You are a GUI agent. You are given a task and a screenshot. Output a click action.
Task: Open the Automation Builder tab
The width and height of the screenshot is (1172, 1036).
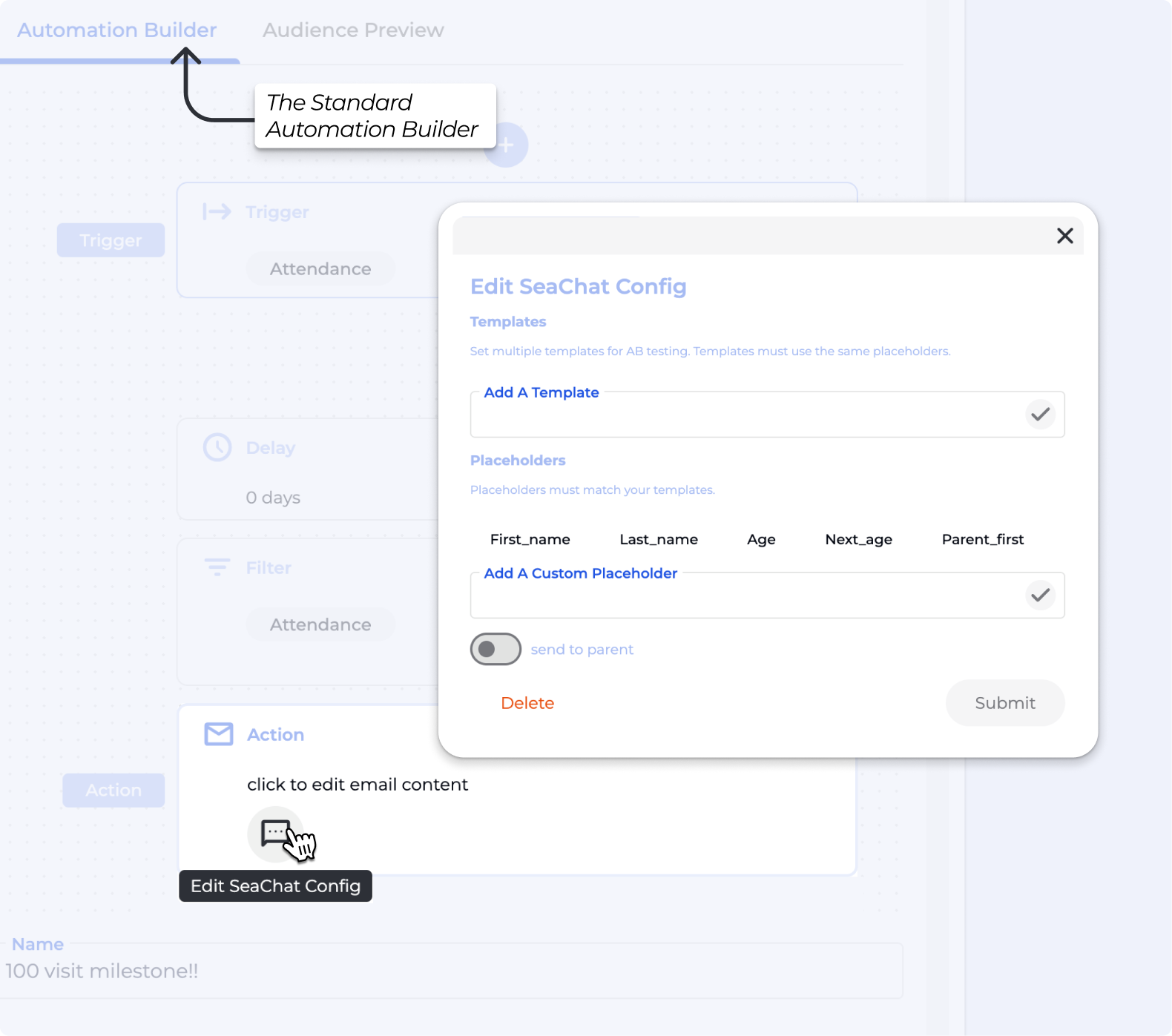(x=117, y=30)
